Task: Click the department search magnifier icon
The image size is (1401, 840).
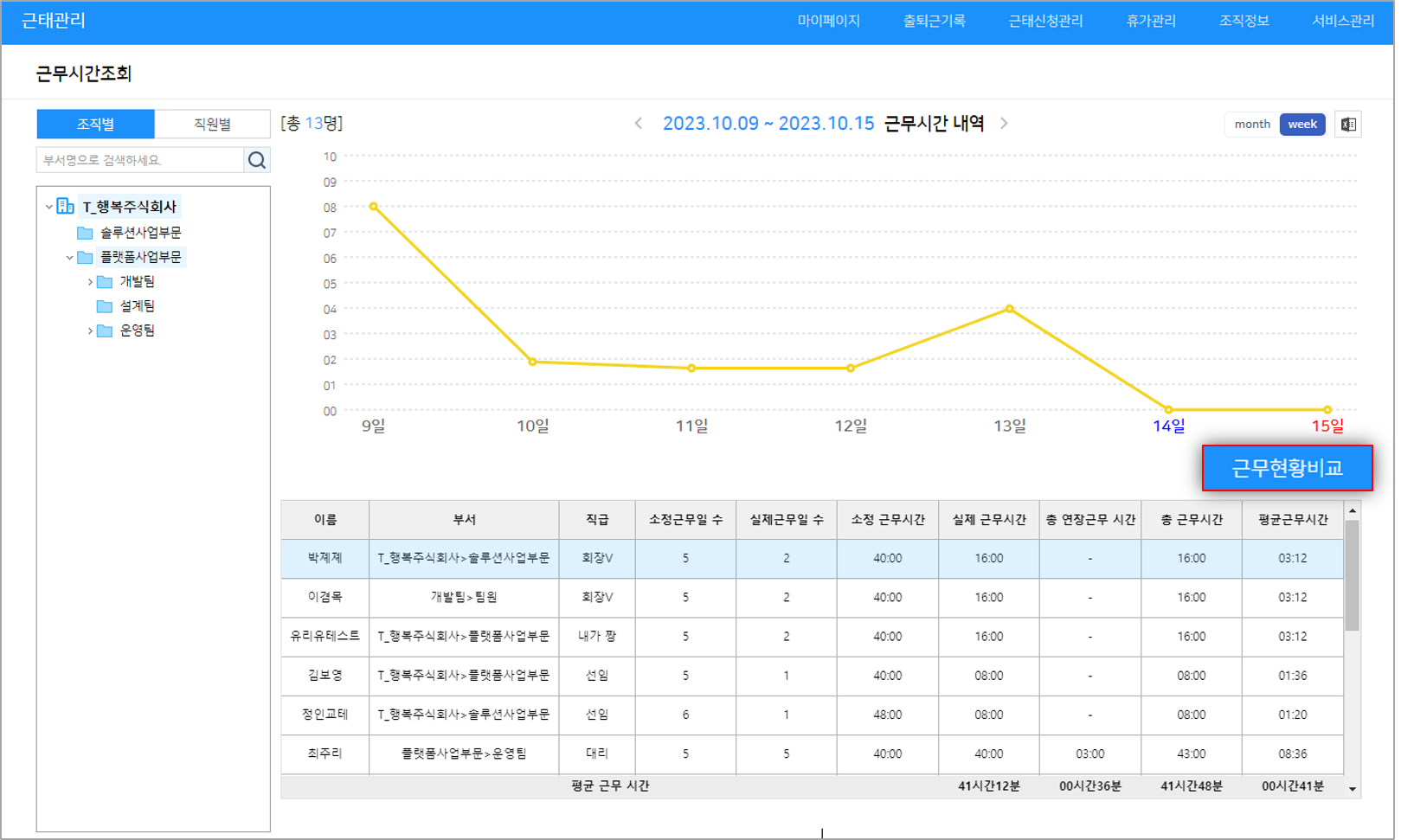Action: coord(257,160)
